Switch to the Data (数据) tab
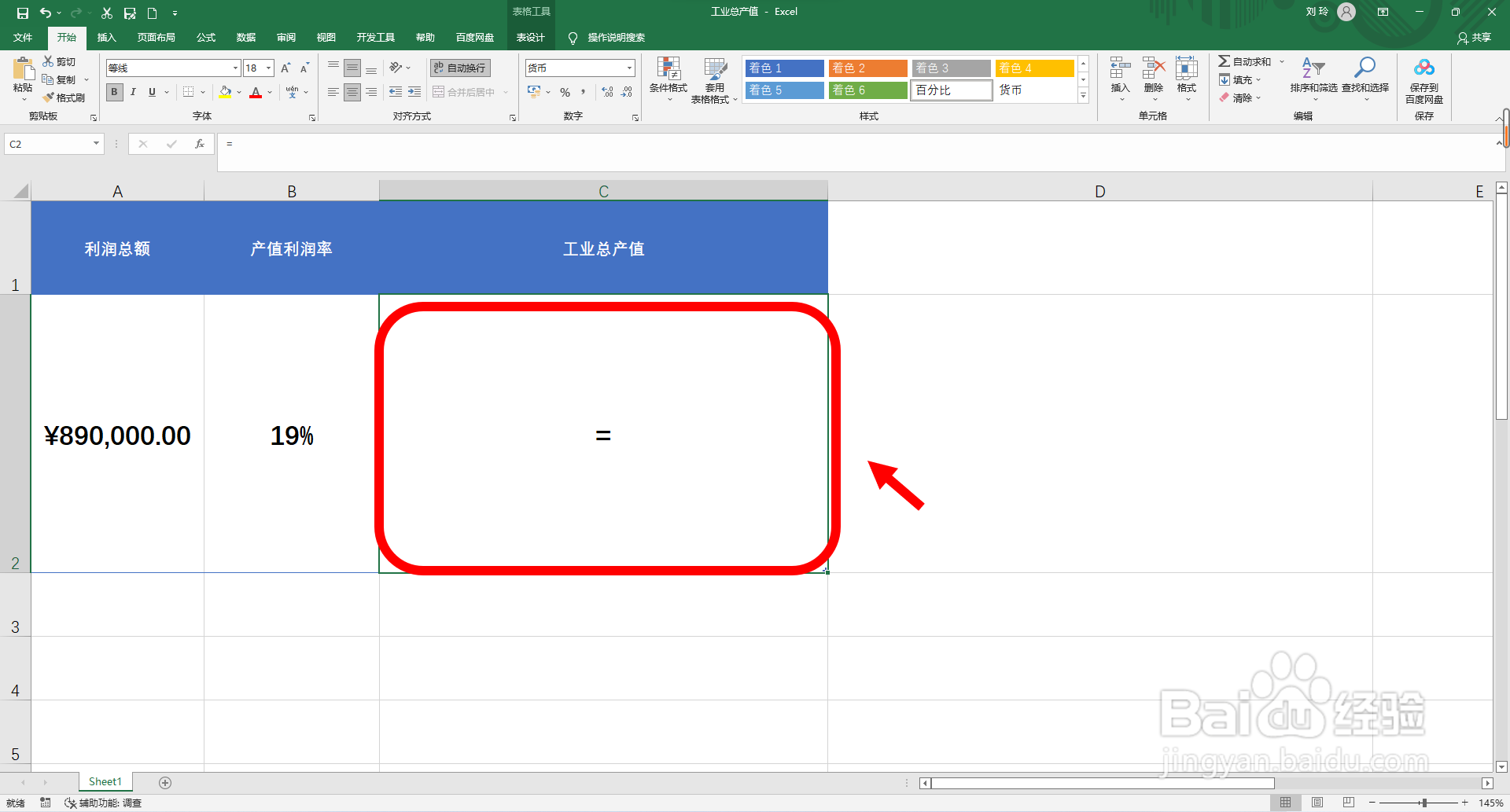 (x=246, y=37)
